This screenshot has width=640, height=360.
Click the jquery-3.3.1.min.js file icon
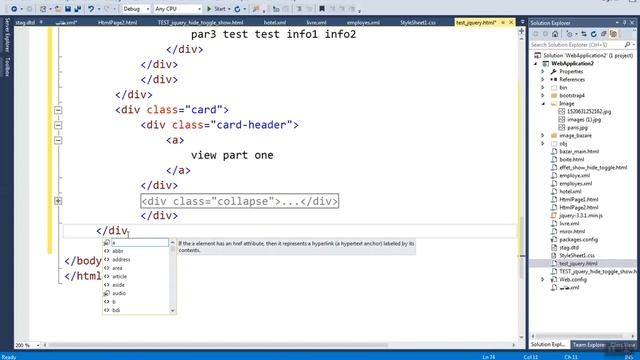(554, 216)
